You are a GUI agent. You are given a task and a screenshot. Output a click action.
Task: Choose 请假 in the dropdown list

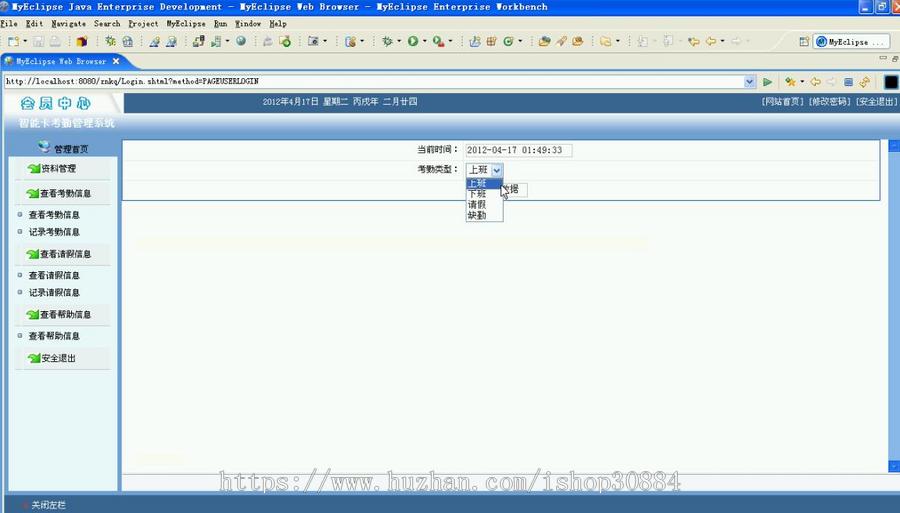click(x=484, y=205)
